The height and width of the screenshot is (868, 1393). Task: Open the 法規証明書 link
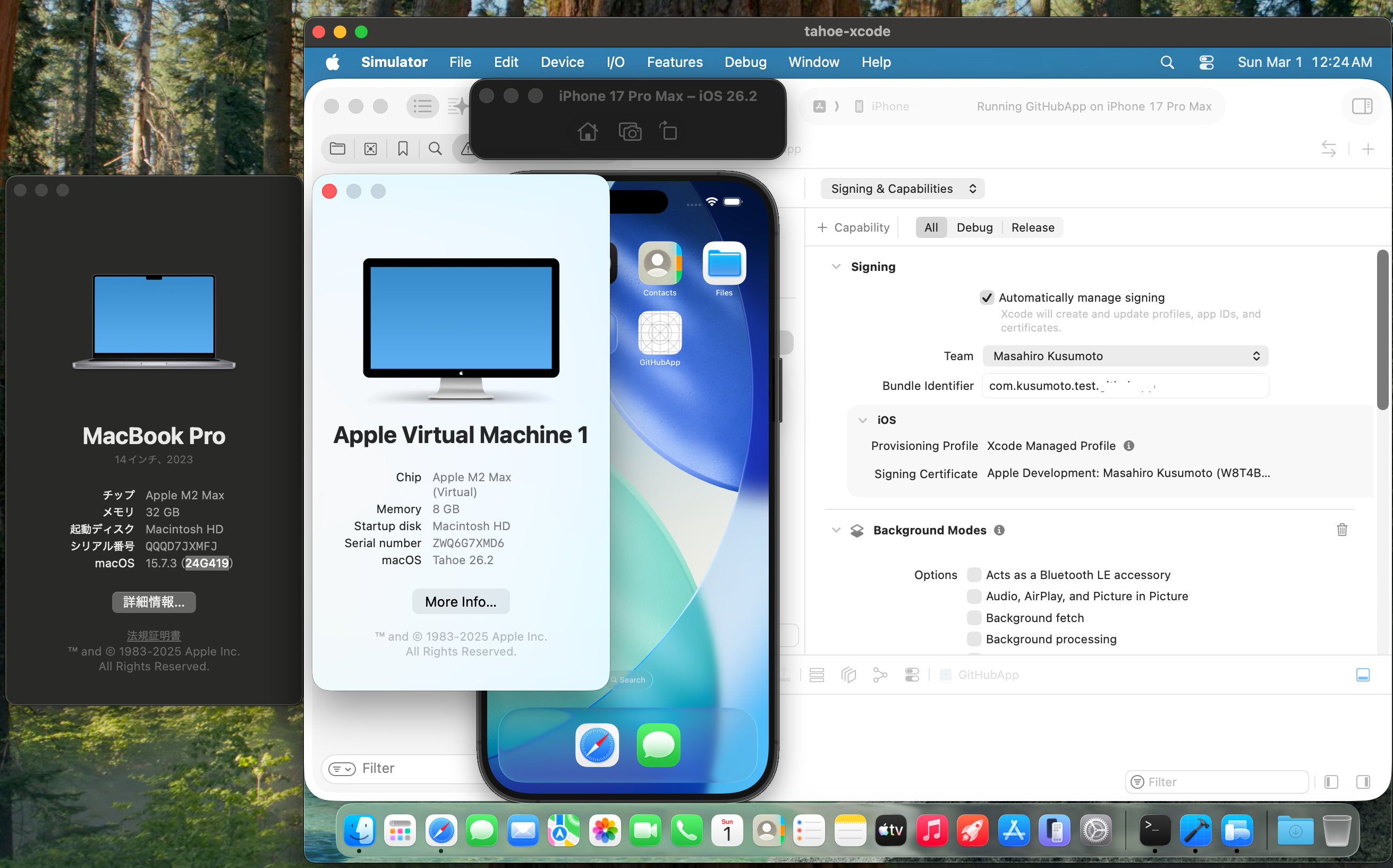[154, 635]
